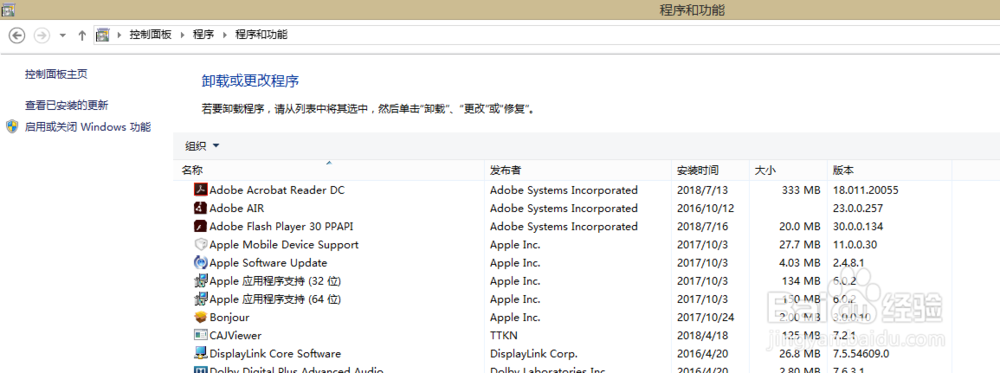Click the Apple Mobile Device Support icon
Screen dimensions: 1000x373
tap(201, 244)
